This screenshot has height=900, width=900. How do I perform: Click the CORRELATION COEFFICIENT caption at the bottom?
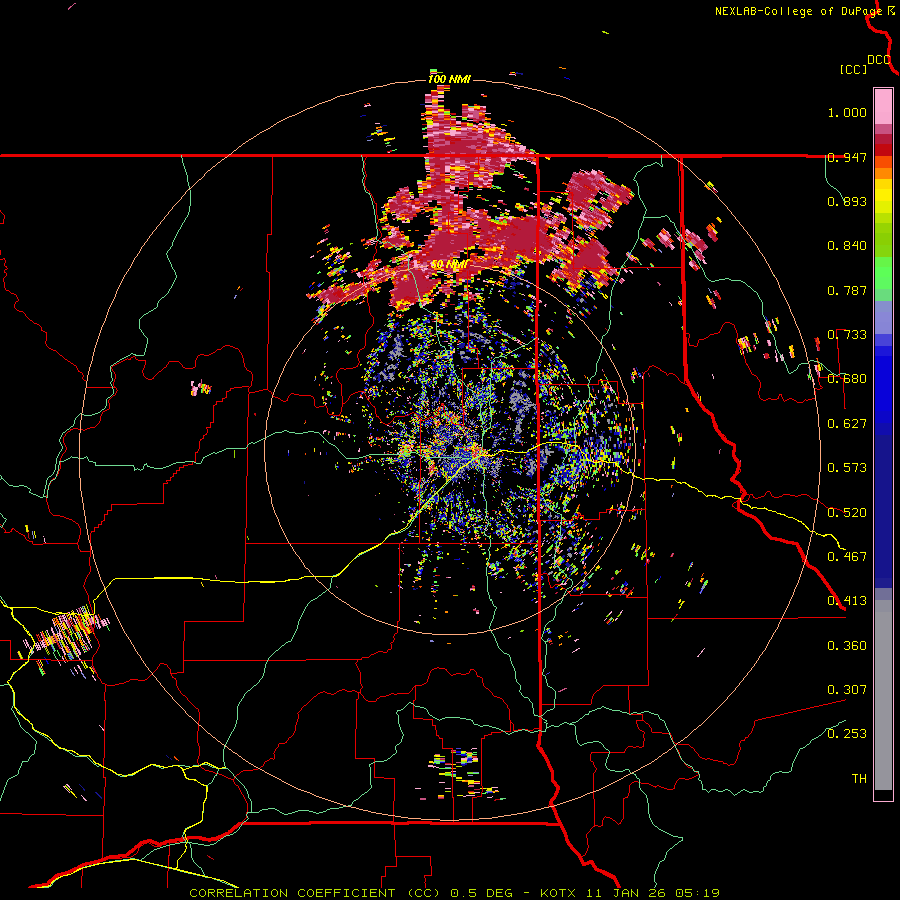coord(454,893)
